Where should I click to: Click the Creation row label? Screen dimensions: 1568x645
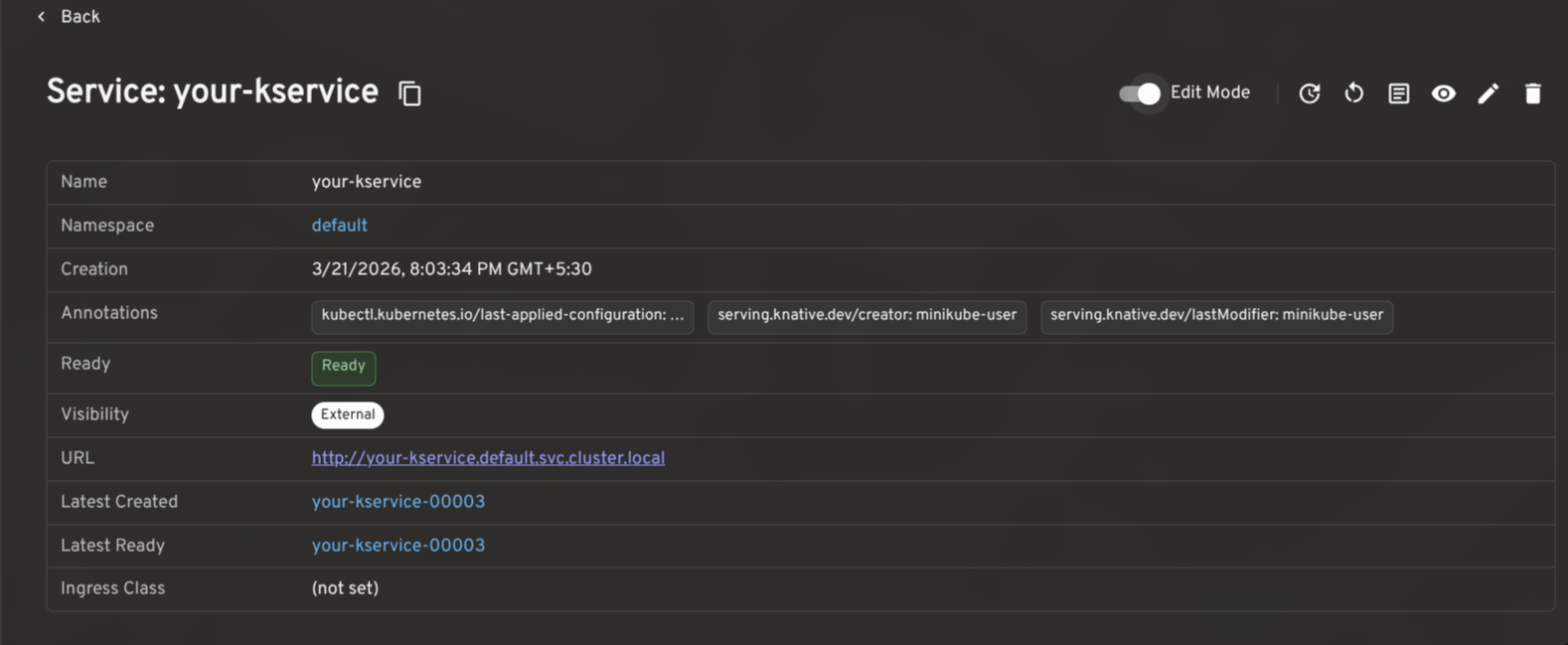point(94,269)
